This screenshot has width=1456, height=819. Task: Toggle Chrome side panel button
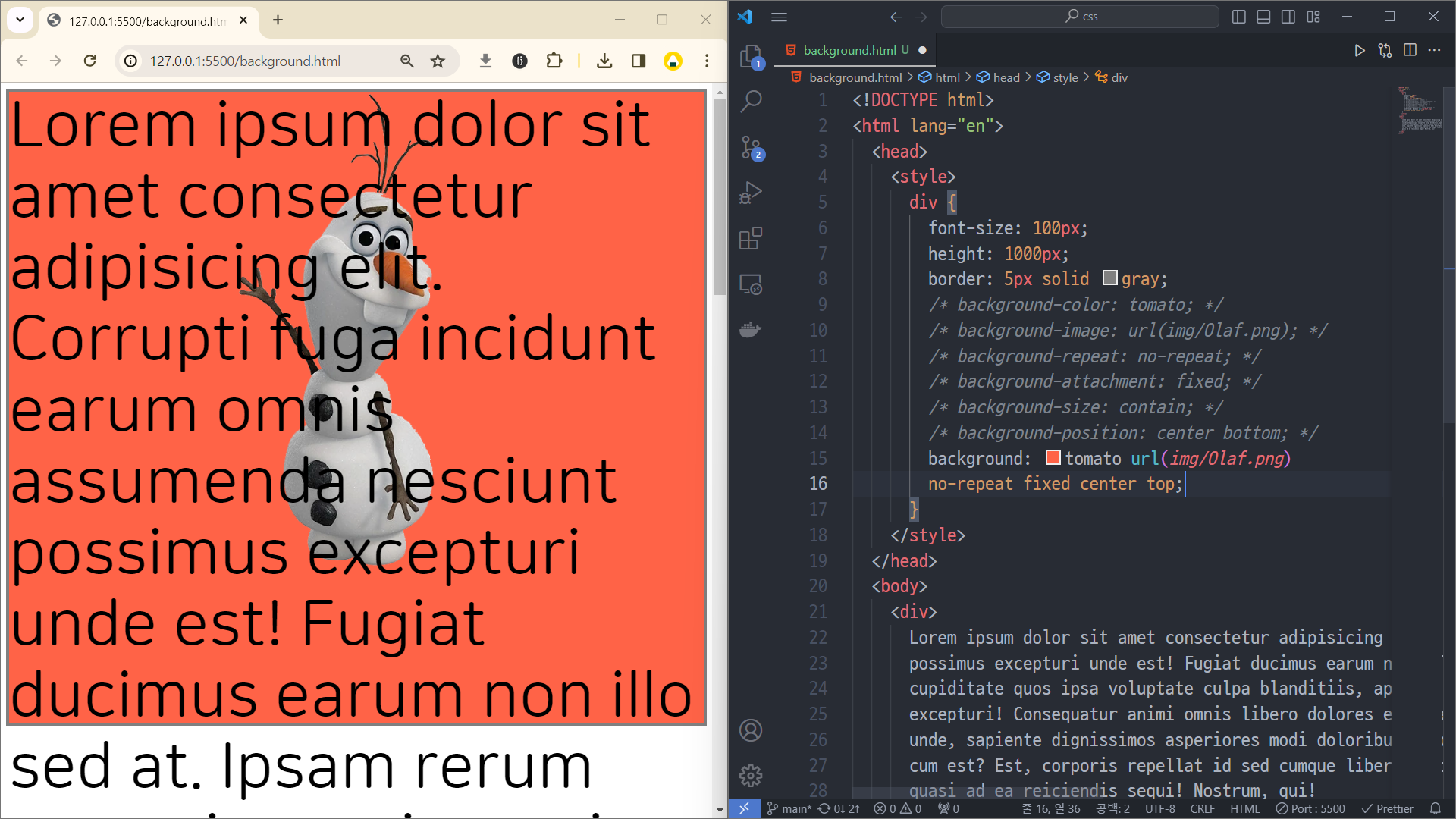point(639,61)
